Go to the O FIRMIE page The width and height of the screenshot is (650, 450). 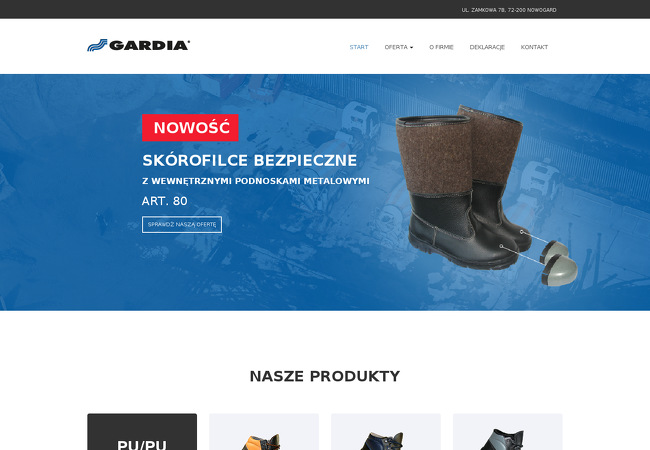coord(441,47)
